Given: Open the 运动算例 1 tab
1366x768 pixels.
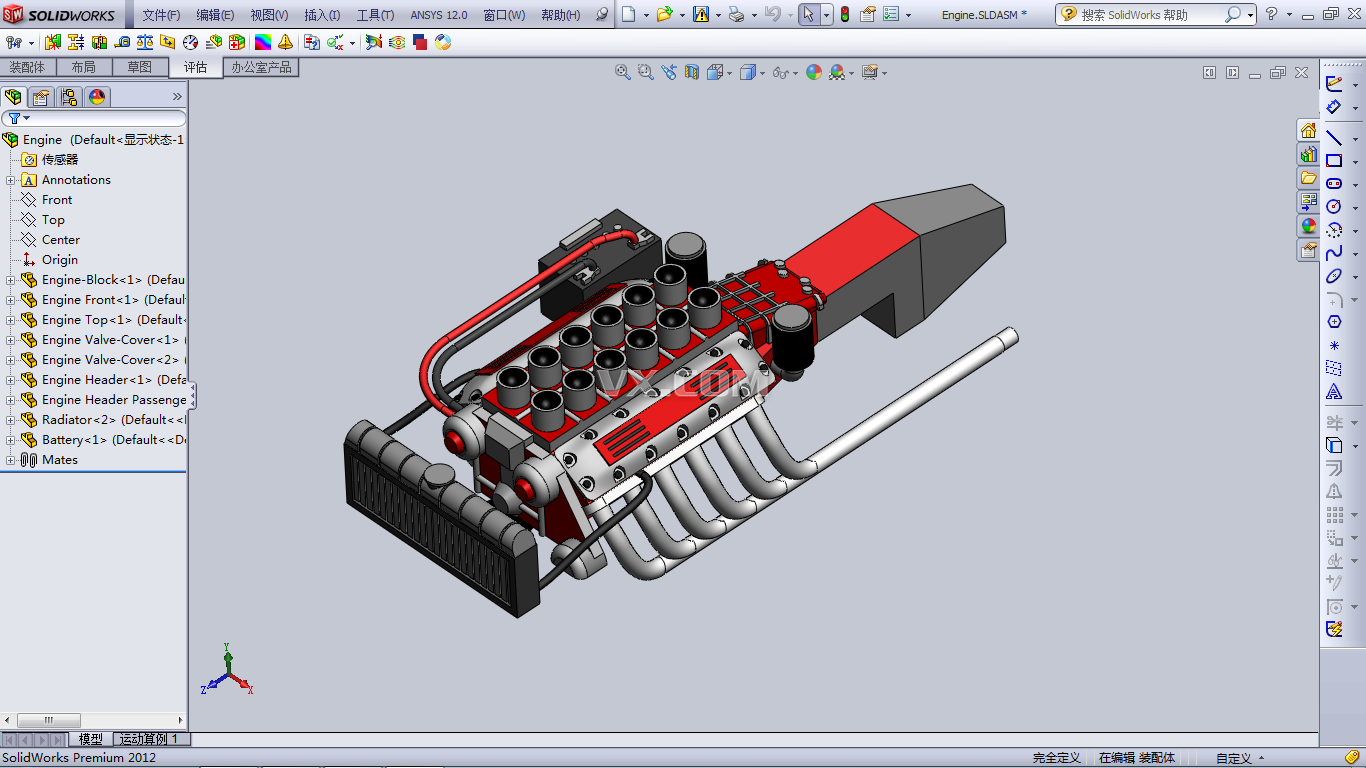Looking at the screenshot, I should tap(149, 739).
